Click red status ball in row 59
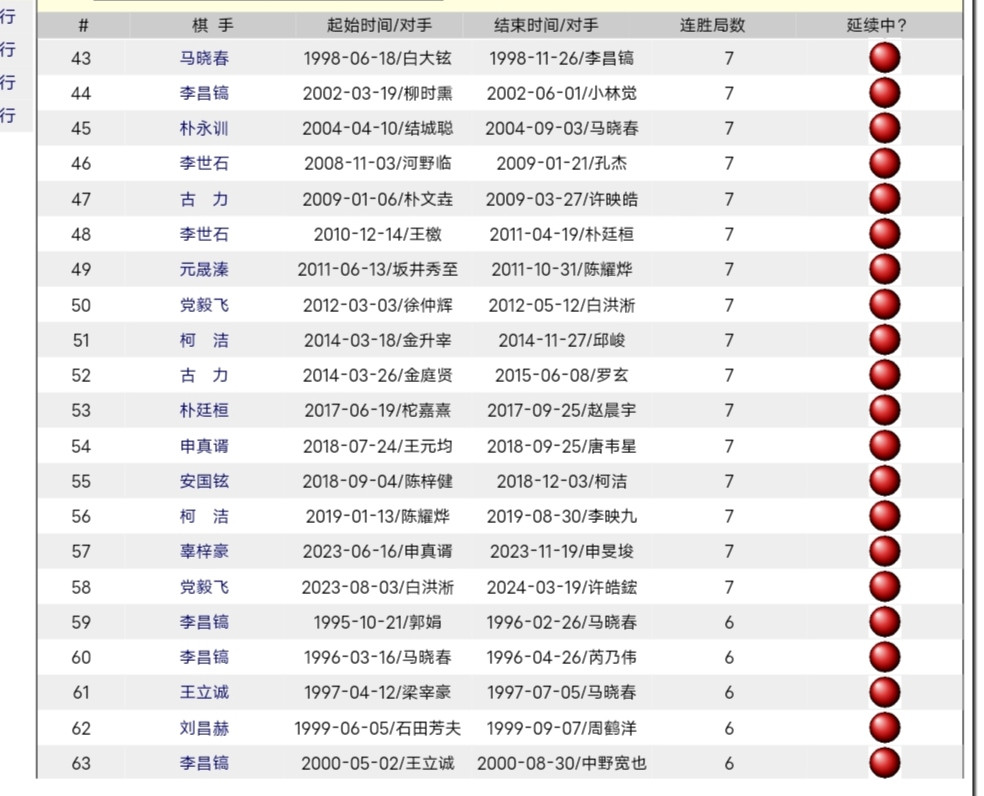 click(885, 622)
